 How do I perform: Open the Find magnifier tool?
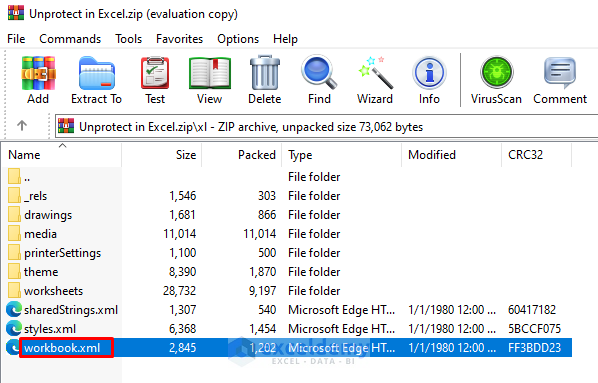pyautogui.click(x=319, y=73)
